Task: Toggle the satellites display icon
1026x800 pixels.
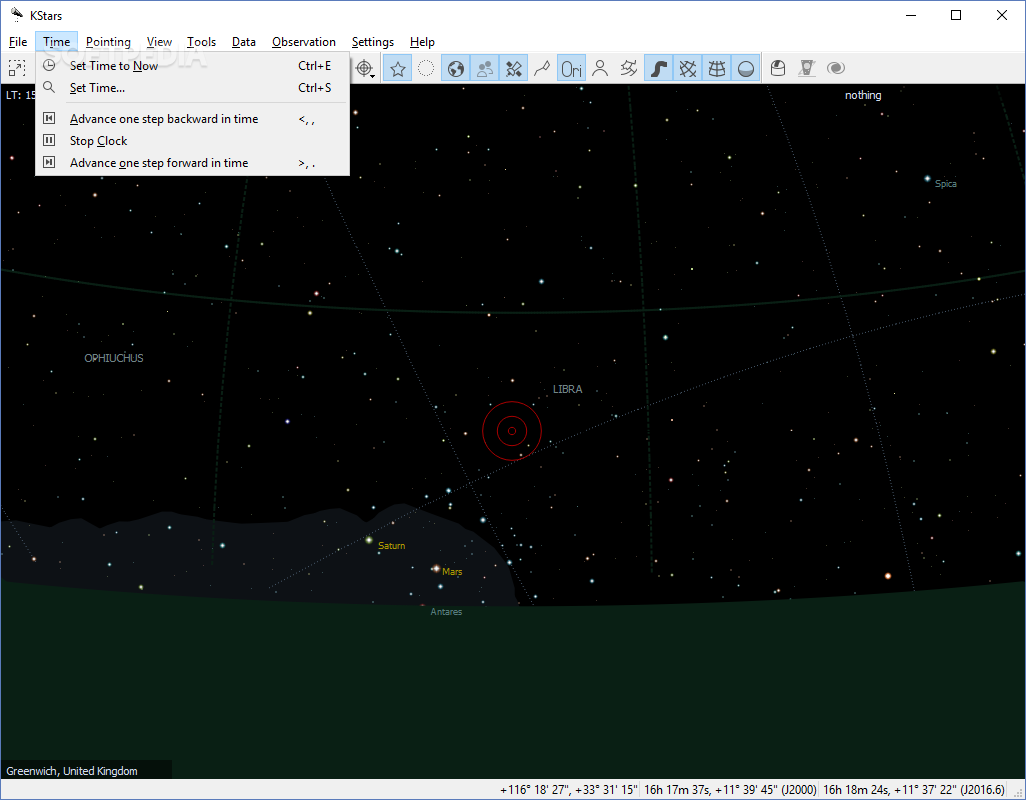Action: pyautogui.click(x=514, y=68)
